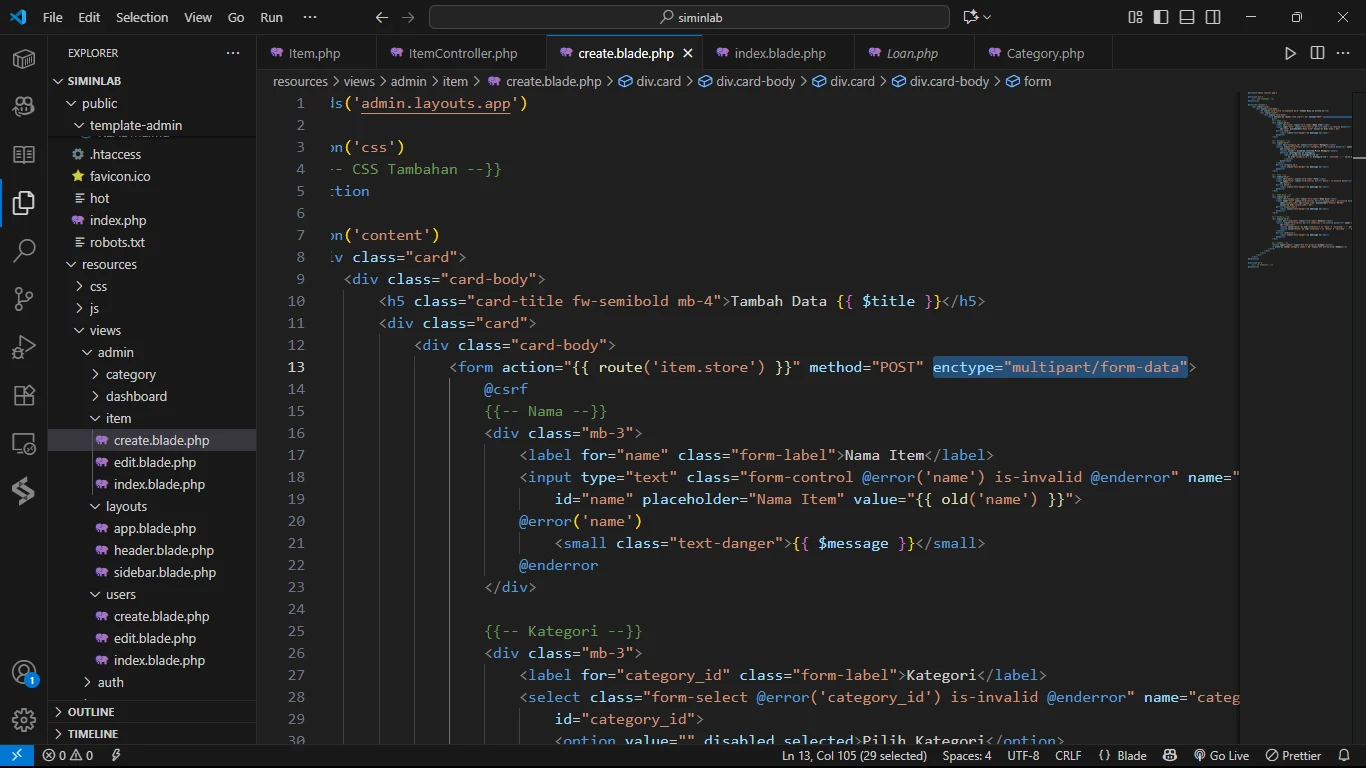Collapse the users folder

(x=120, y=594)
